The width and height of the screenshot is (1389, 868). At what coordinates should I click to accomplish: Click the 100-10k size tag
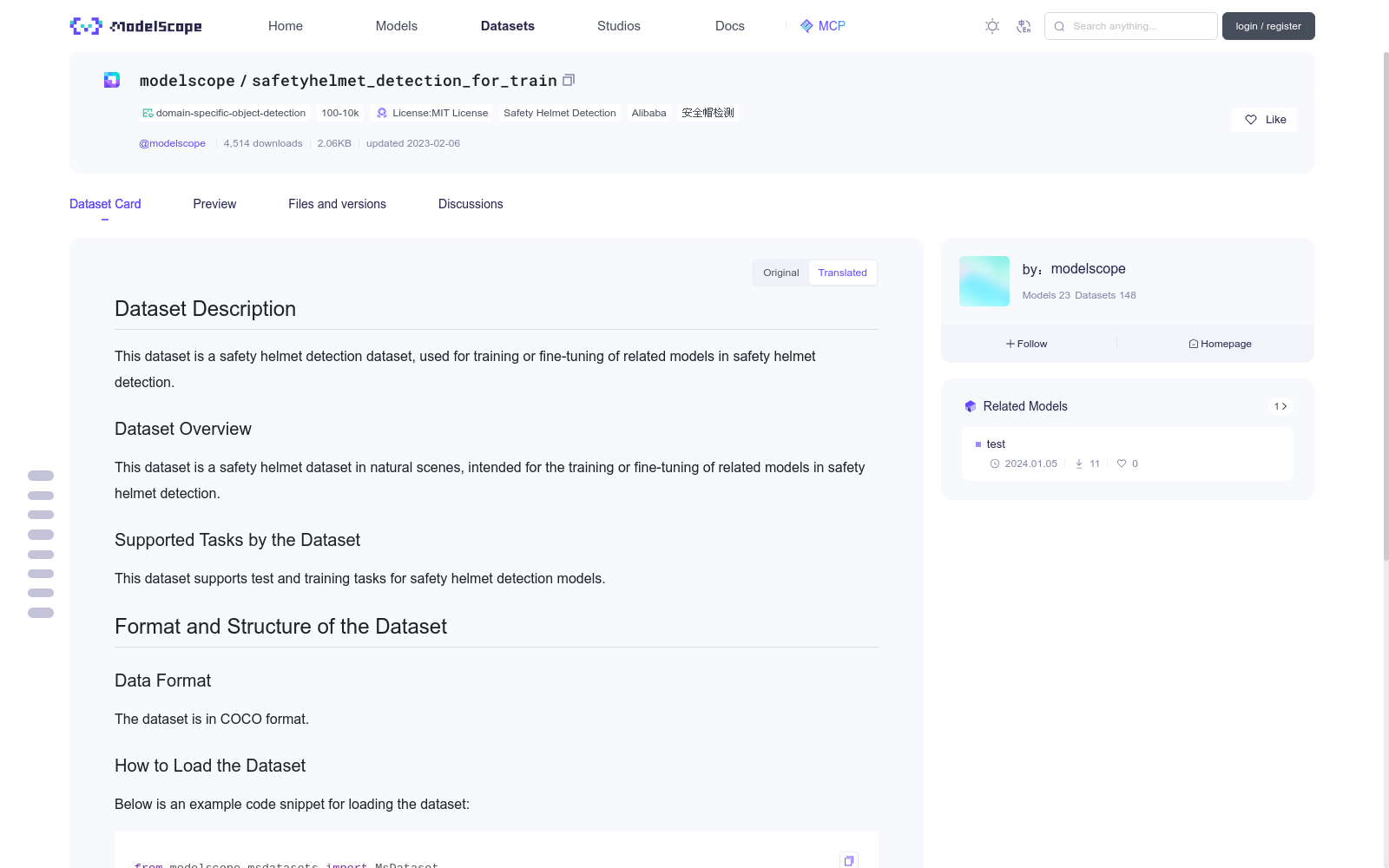[x=340, y=113]
